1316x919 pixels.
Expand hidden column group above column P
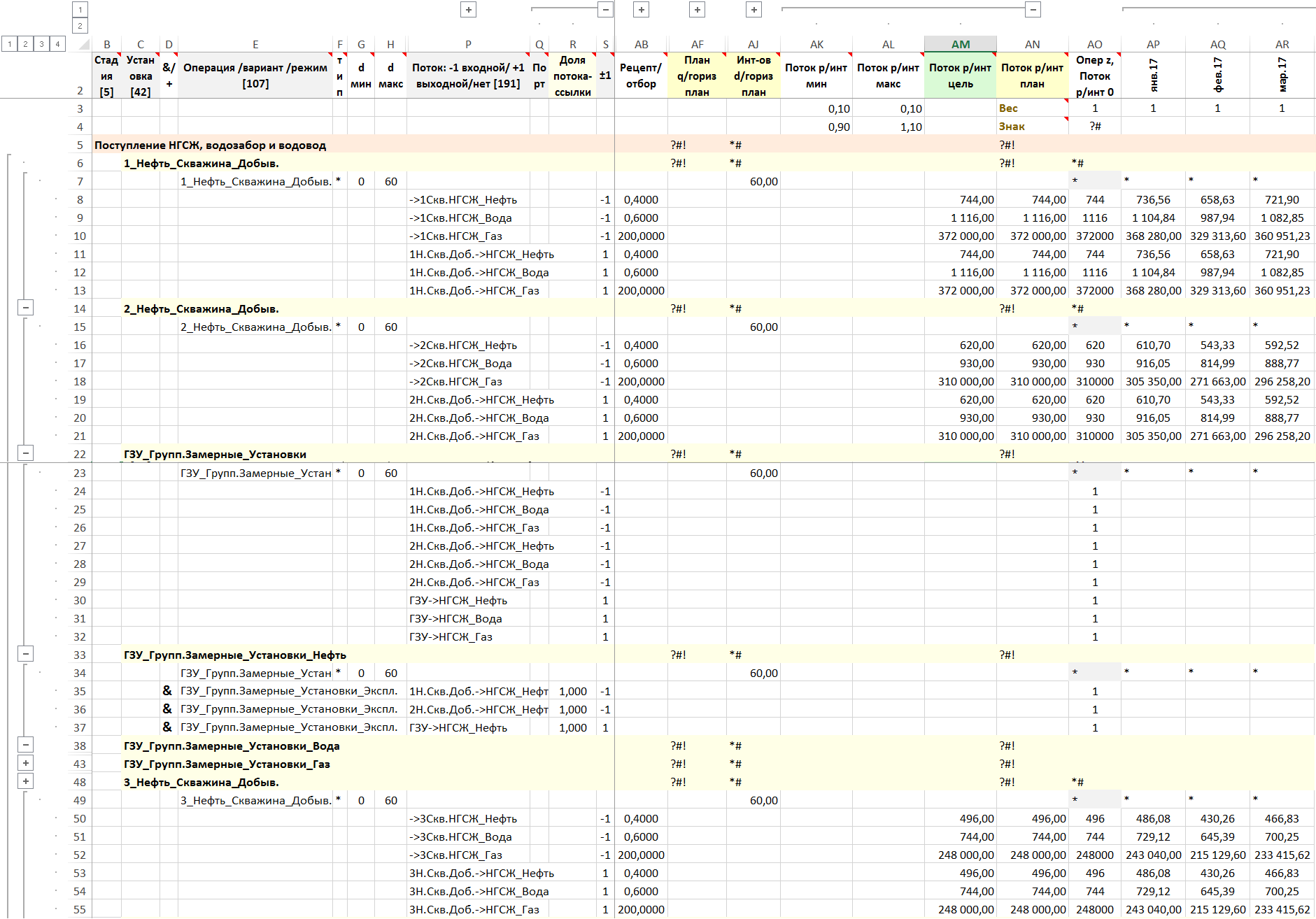469,10
